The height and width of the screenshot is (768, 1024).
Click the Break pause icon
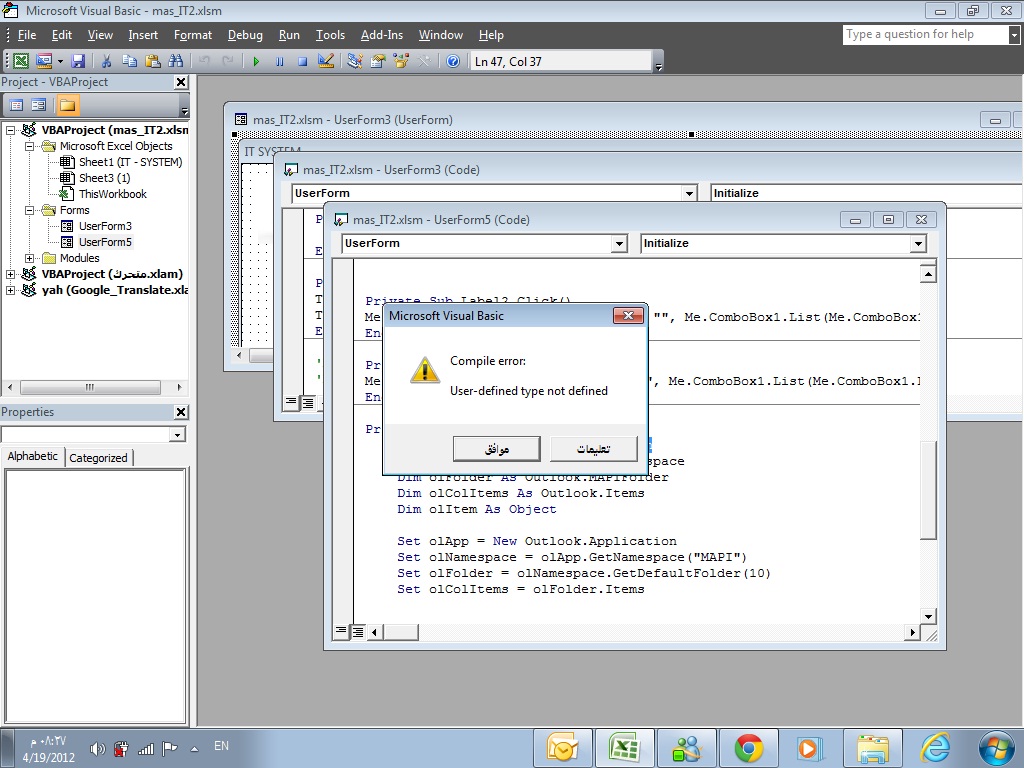(280, 61)
